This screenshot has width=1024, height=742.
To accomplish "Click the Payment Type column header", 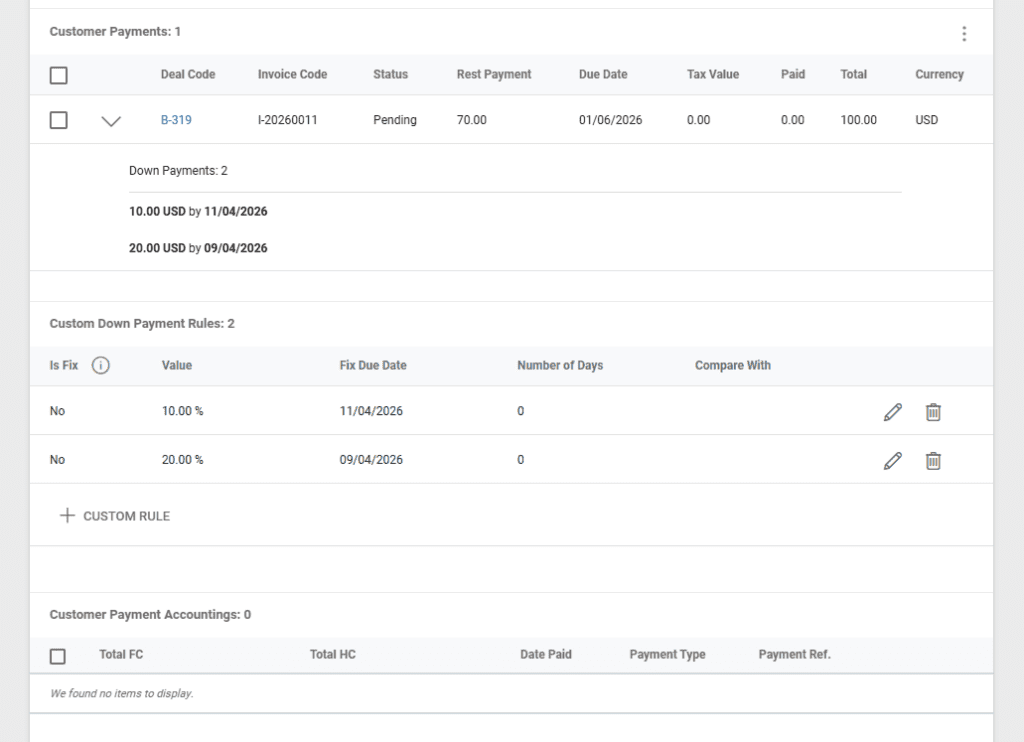I will click(667, 655).
